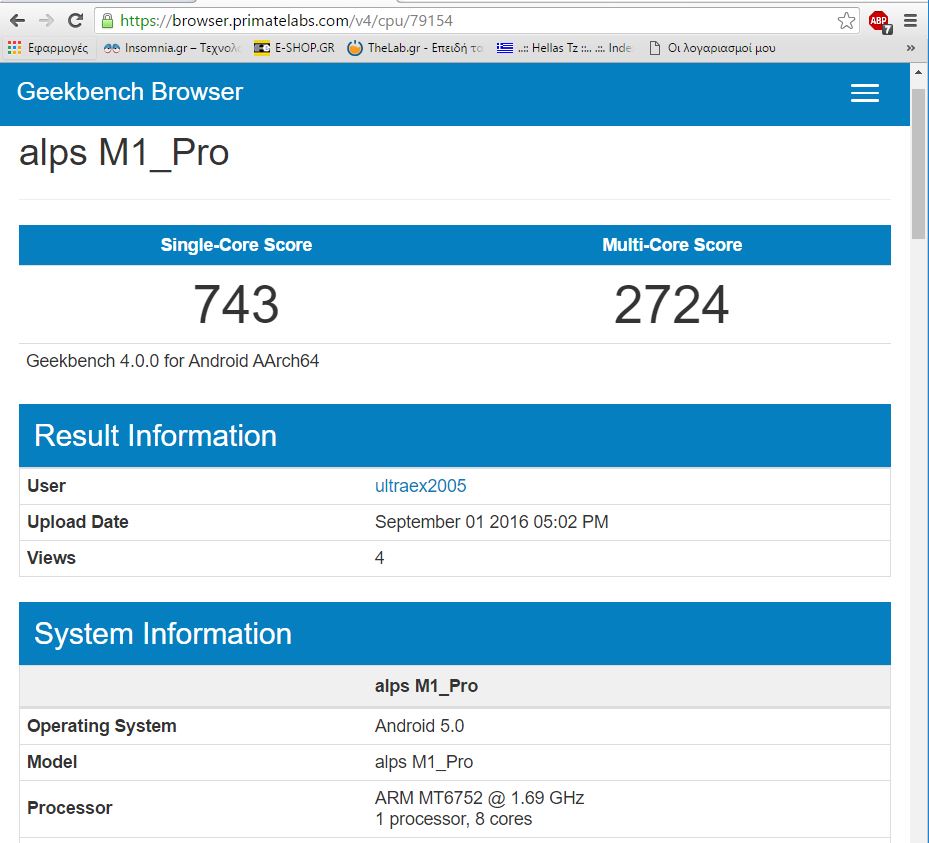This screenshot has width=929, height=843.
Task: Open the Adblock Plus extension icon
Action: [880, 22]
